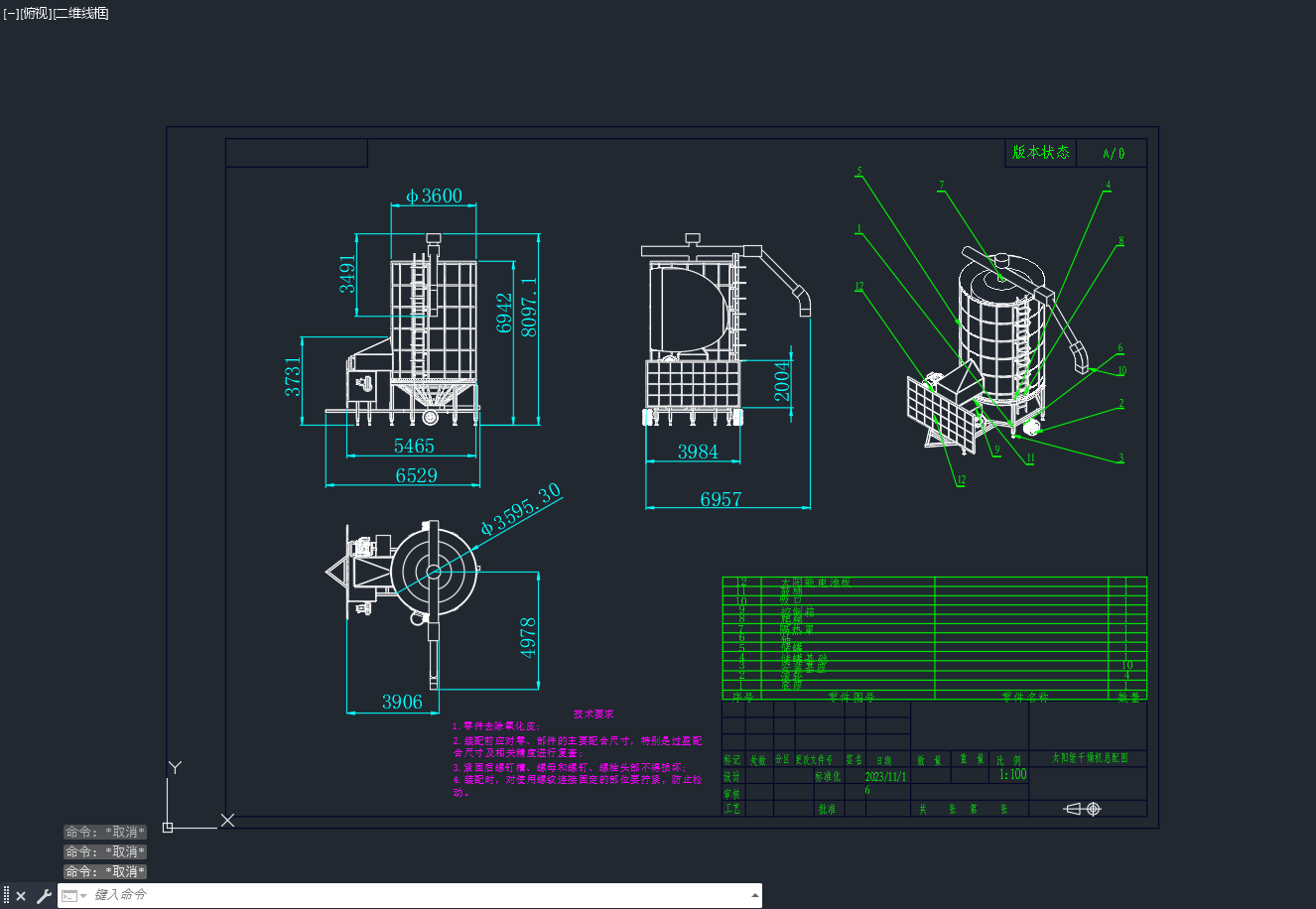Open recent commands prompt icon
Image resolution: width=1316 pixels, height=909 pixels.
click(x=69, y=896)
